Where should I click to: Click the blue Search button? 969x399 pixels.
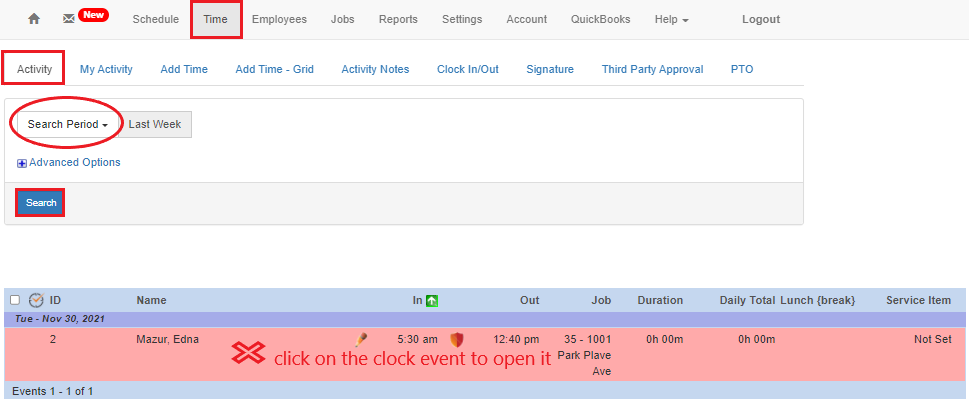click(x=41, y=203)
